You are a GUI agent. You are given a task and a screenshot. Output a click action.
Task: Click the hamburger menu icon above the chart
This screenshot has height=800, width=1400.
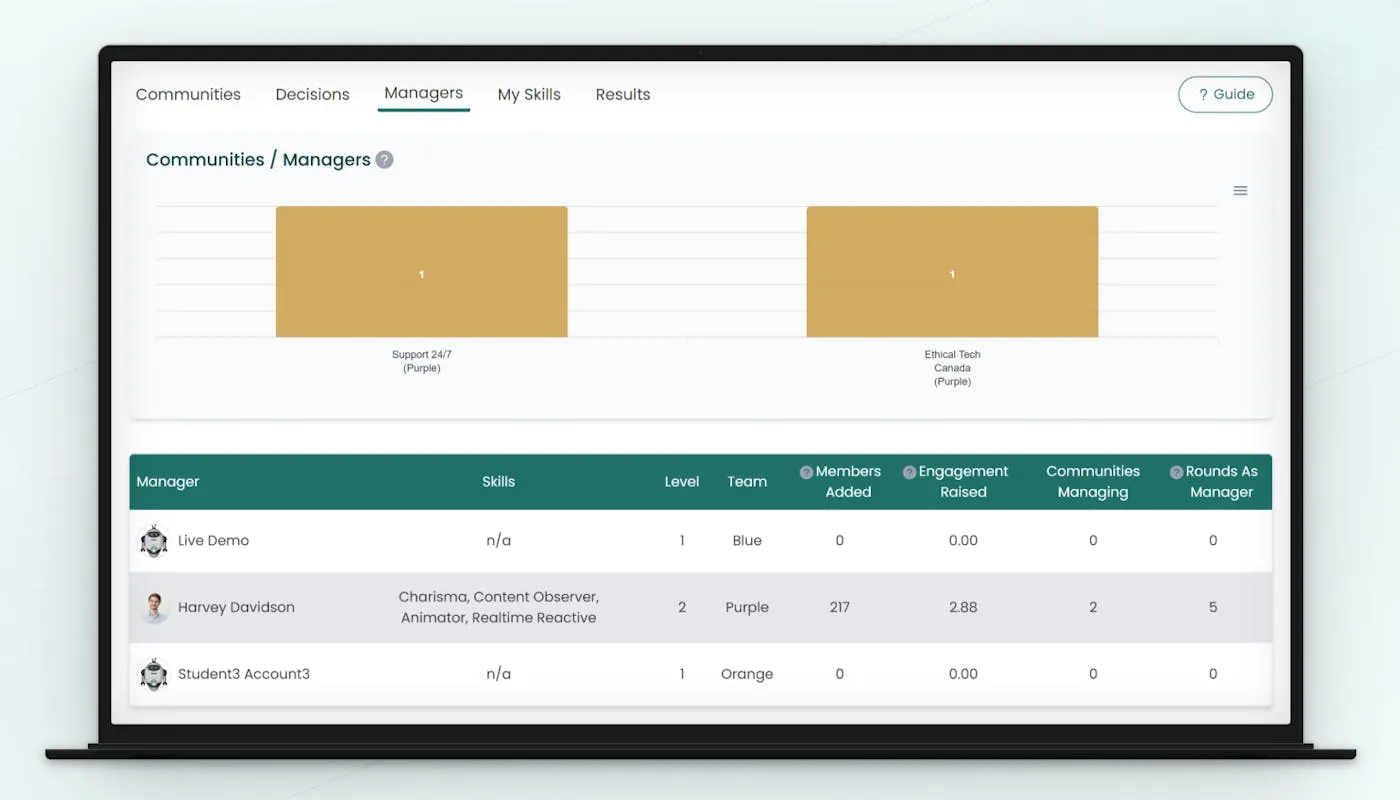1240,190
